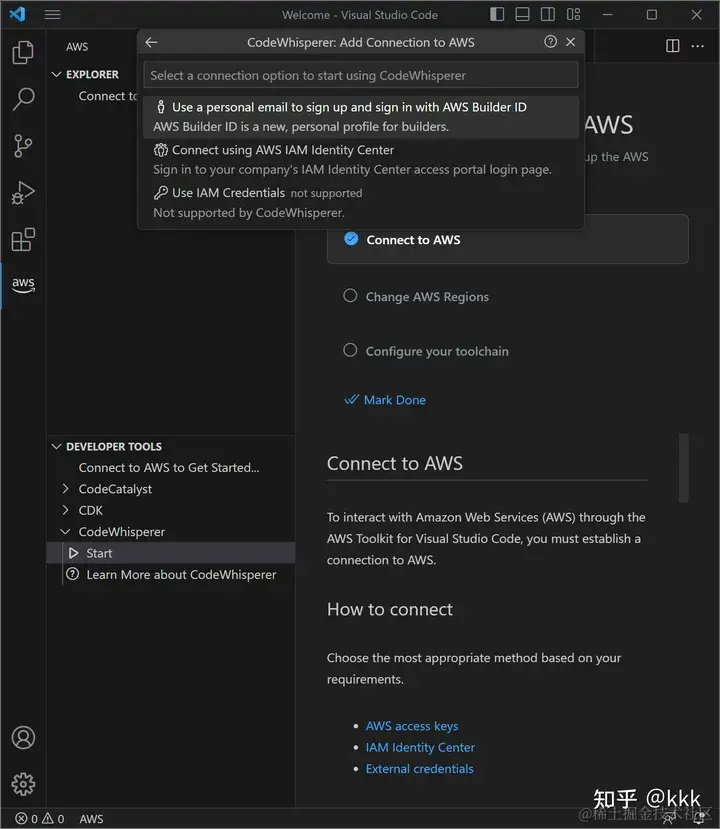Toggle the primary side bar layout icon
This screenshot has height=829, width=720.
[x=497, y=14]
